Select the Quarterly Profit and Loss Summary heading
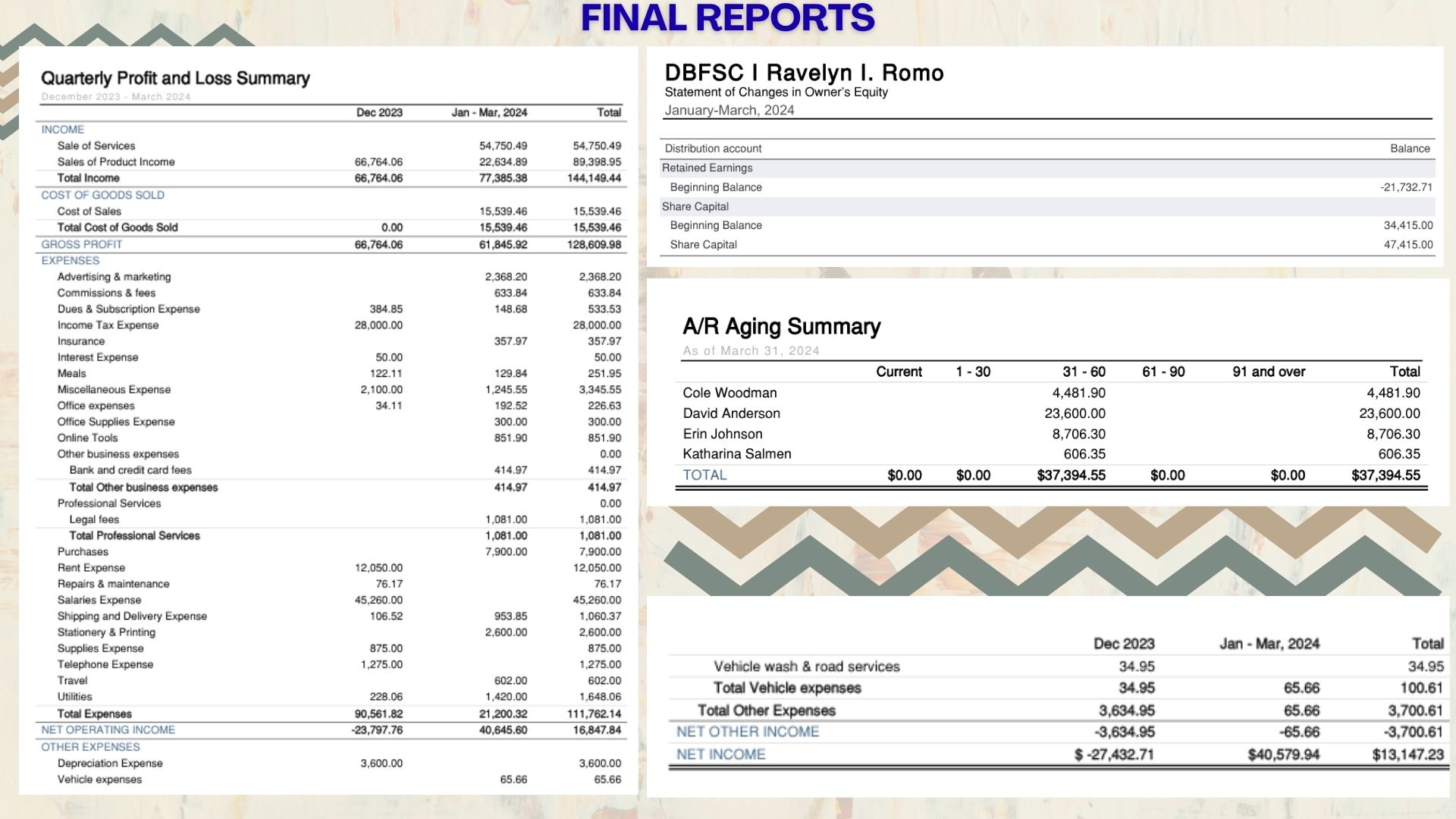 pos(175,78)
